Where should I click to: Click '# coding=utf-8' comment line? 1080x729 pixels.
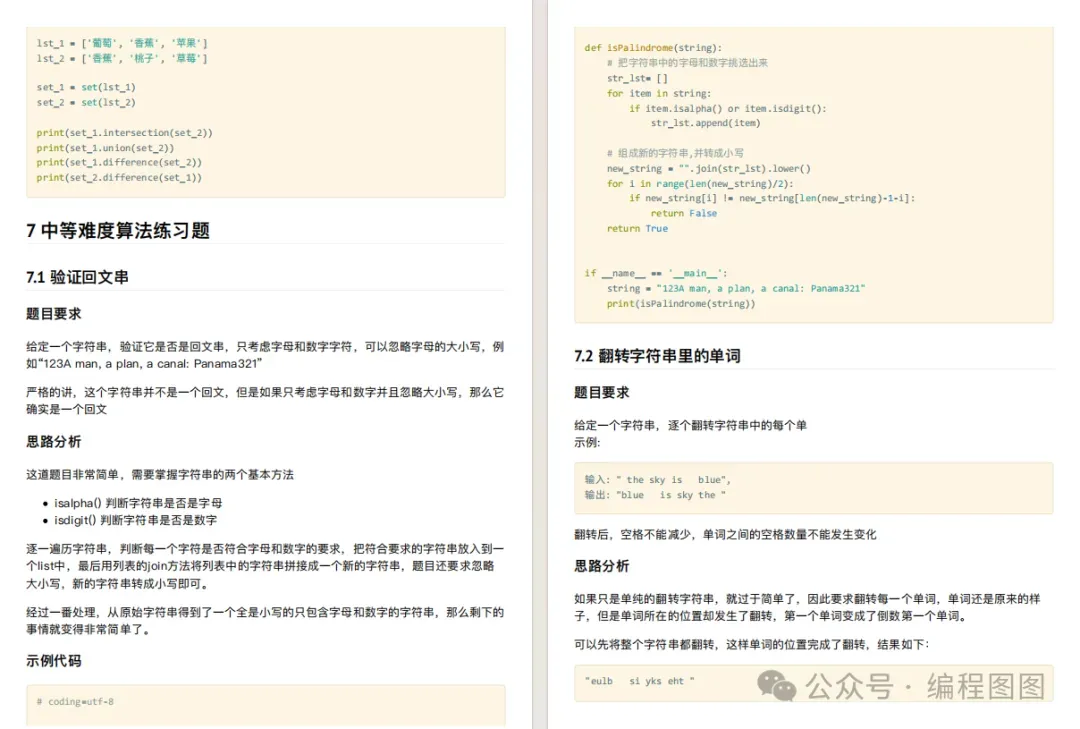[75, 701]
